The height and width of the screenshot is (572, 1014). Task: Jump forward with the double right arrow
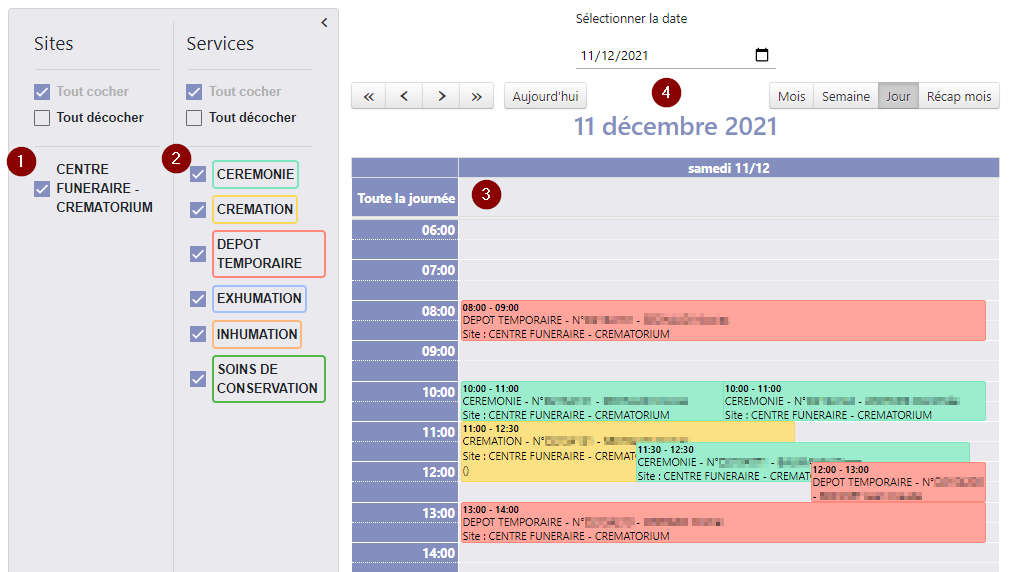(x=477, y=96)
